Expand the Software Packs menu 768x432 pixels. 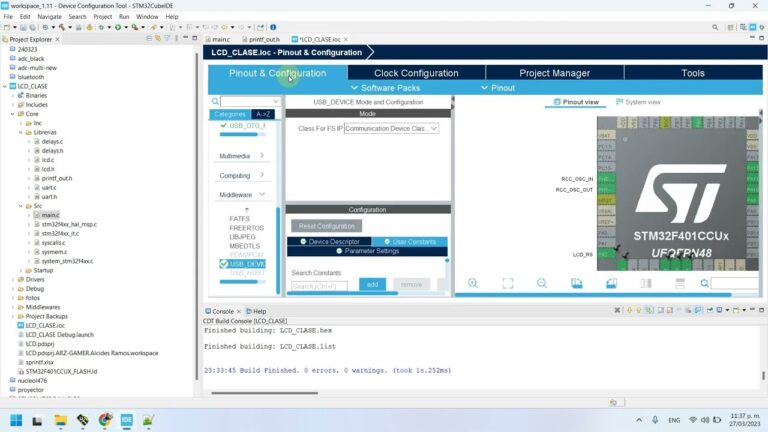(x=386, y=88)
